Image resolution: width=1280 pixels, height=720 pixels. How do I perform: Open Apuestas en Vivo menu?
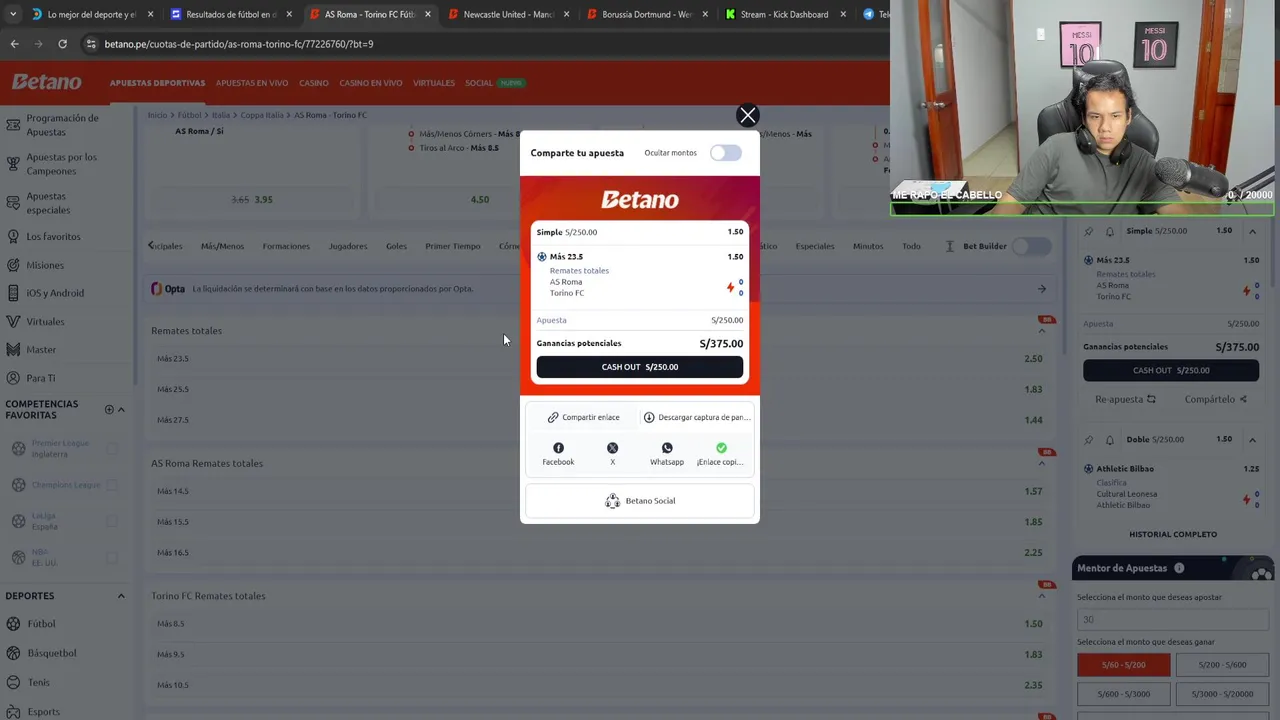(252, 83)
